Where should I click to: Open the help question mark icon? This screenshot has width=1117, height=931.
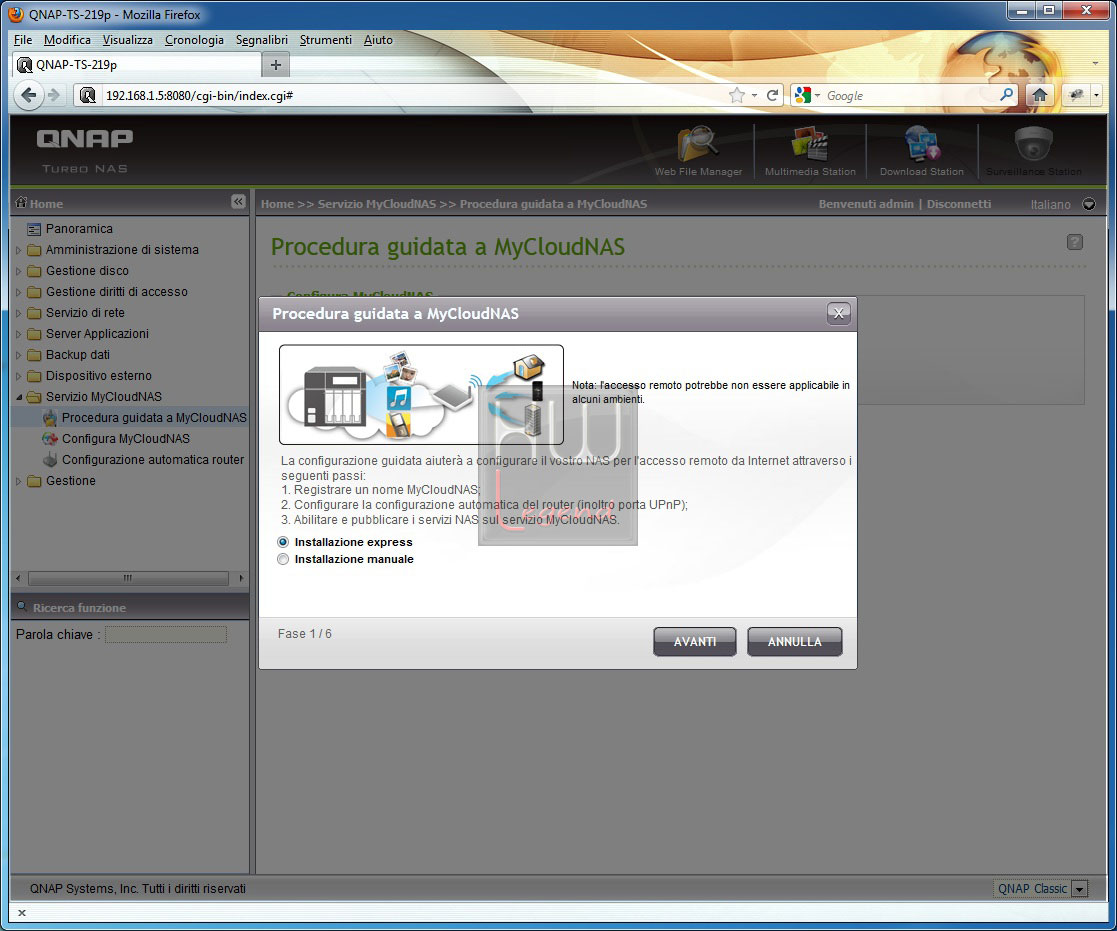tap(1075, 242)
